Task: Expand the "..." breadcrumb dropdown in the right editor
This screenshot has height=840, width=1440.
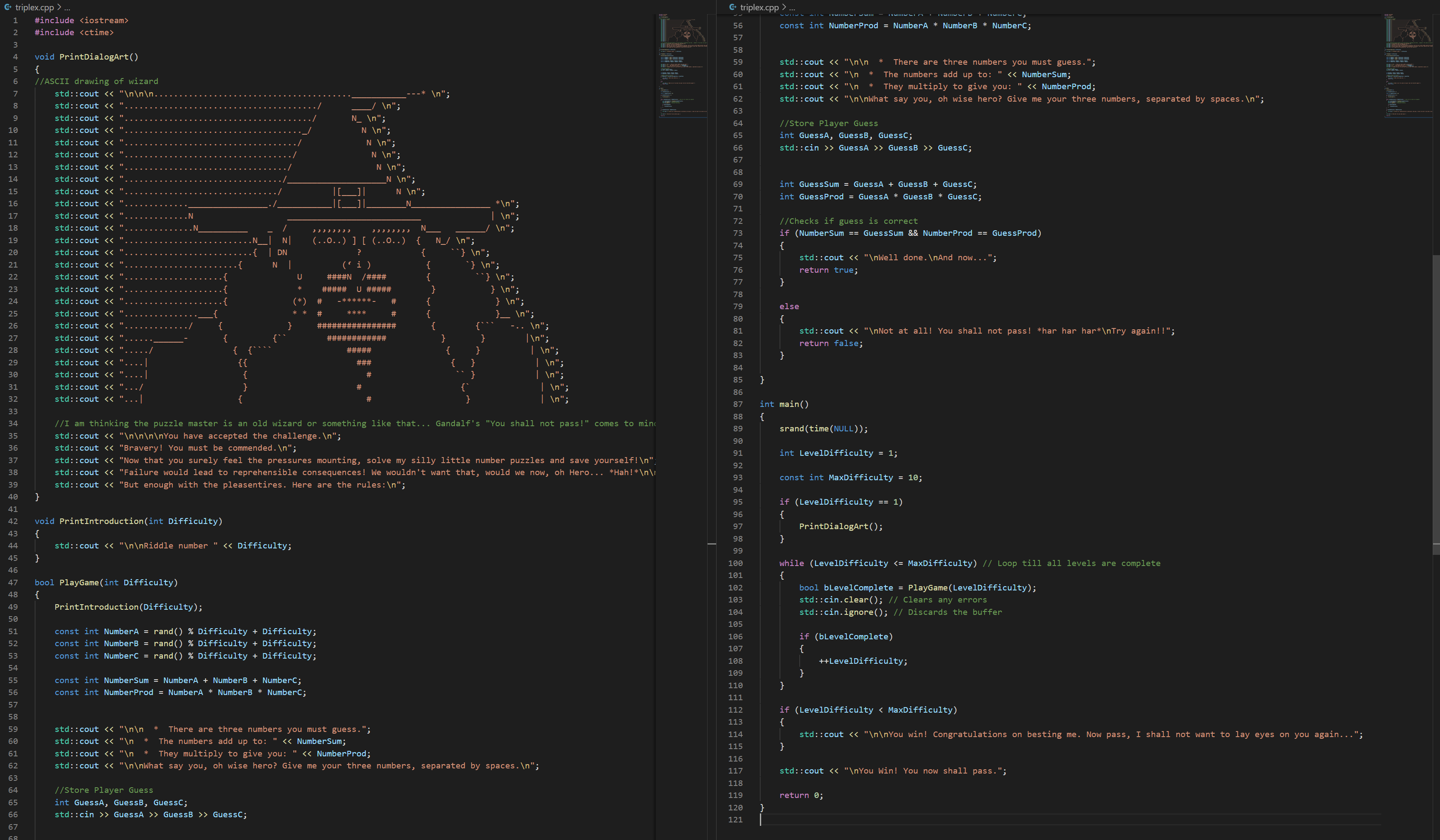Action: pyautogui.click(x=792, y=7)
